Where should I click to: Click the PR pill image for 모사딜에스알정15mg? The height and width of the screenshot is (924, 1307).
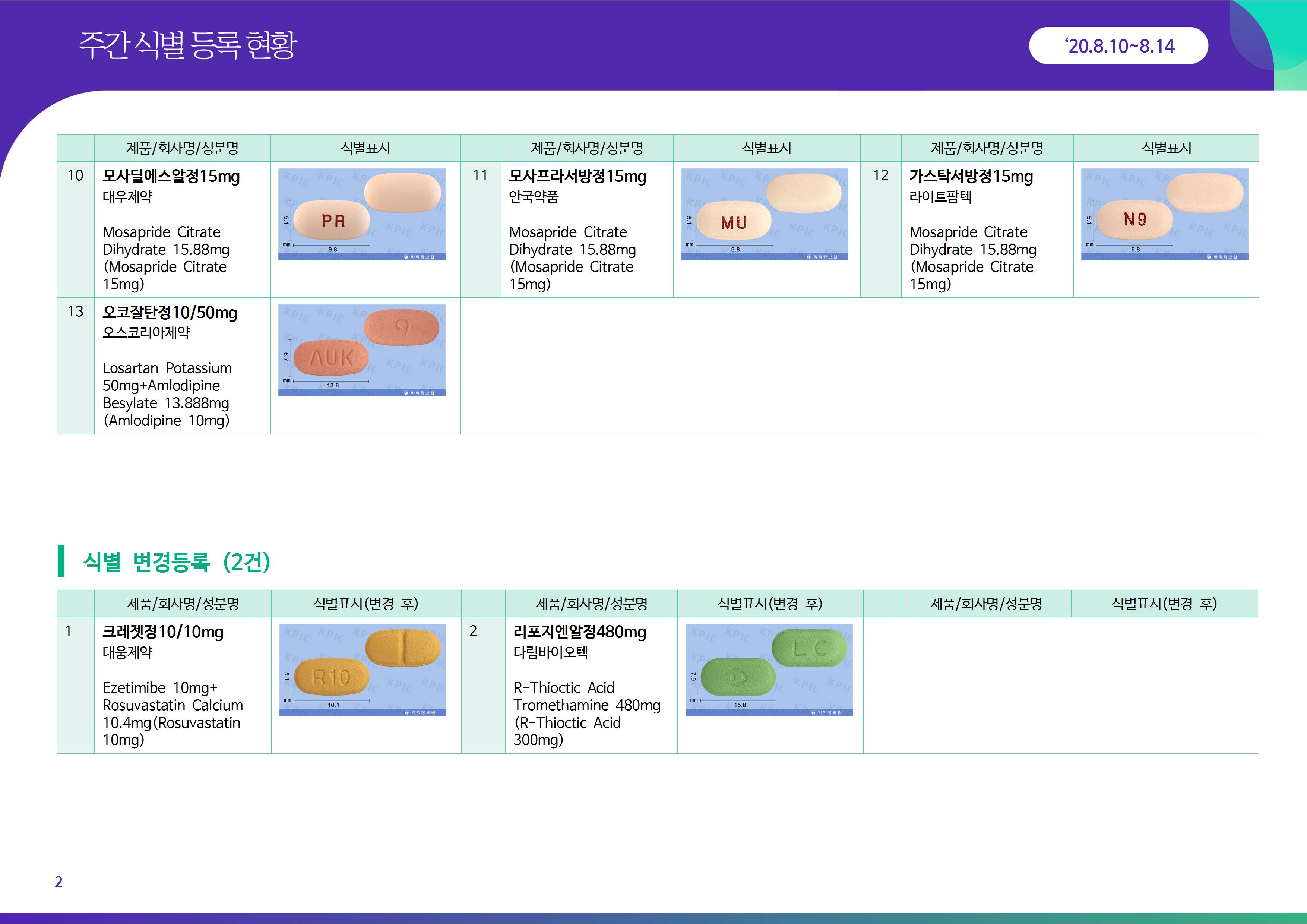(361, 214)
